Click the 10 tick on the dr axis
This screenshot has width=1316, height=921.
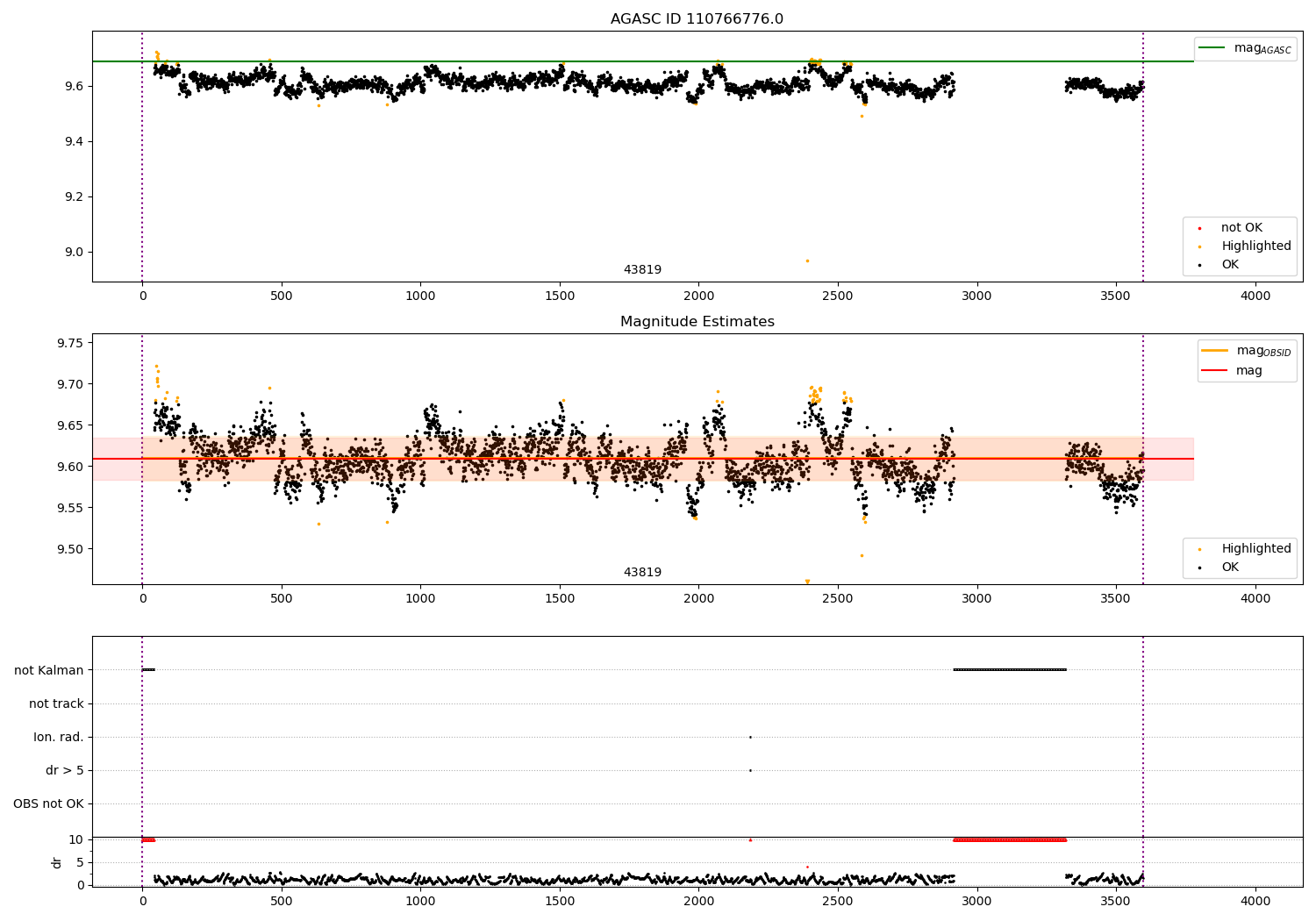pos(76,840)
